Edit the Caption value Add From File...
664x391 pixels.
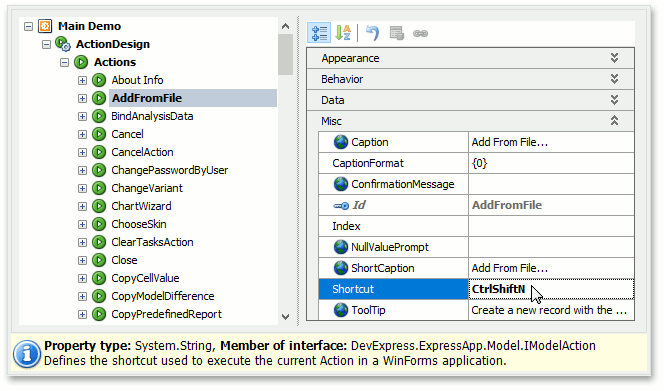coord(551,142)
